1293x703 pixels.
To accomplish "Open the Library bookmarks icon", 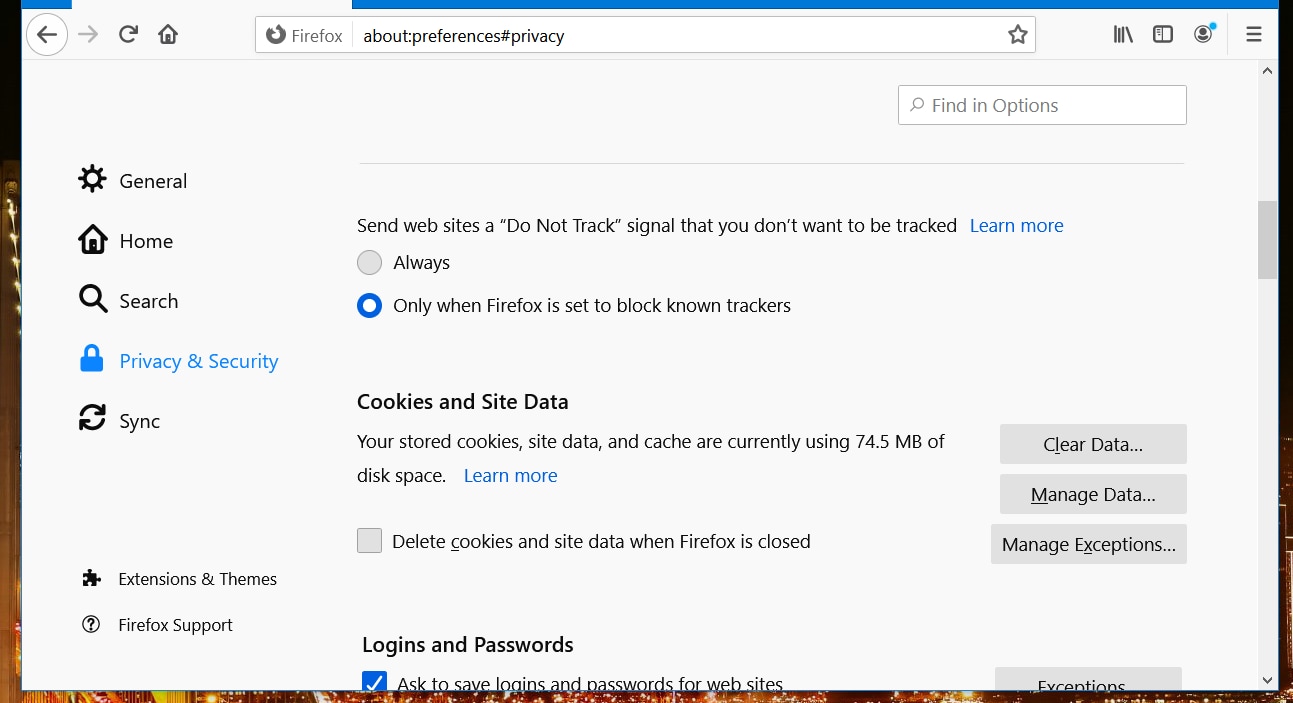I will pos(1123,35).
